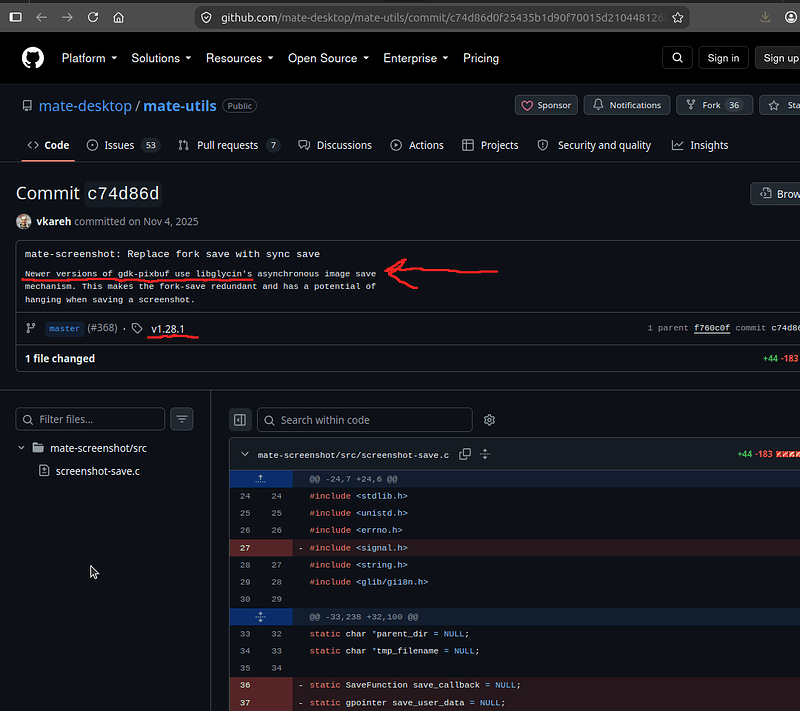Fork the repository
The height and width of the screenshot is (711, 800).
(714, 105)
